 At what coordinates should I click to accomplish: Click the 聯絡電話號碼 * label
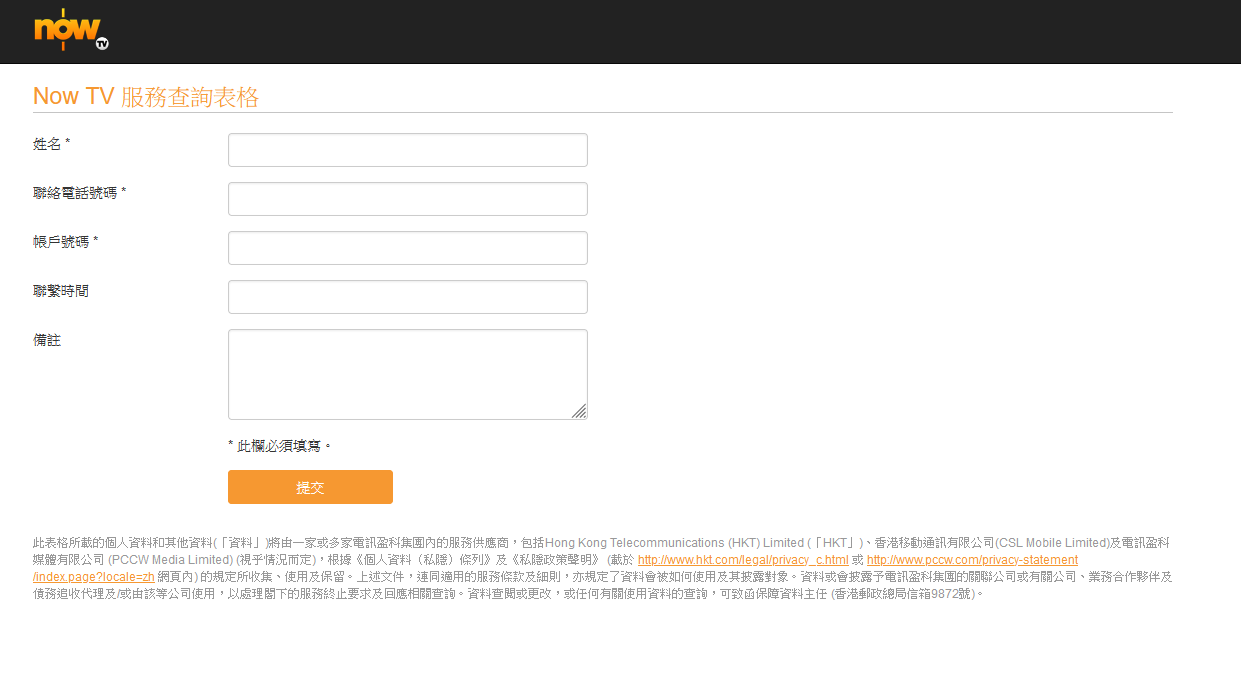(x=80, y=193)
